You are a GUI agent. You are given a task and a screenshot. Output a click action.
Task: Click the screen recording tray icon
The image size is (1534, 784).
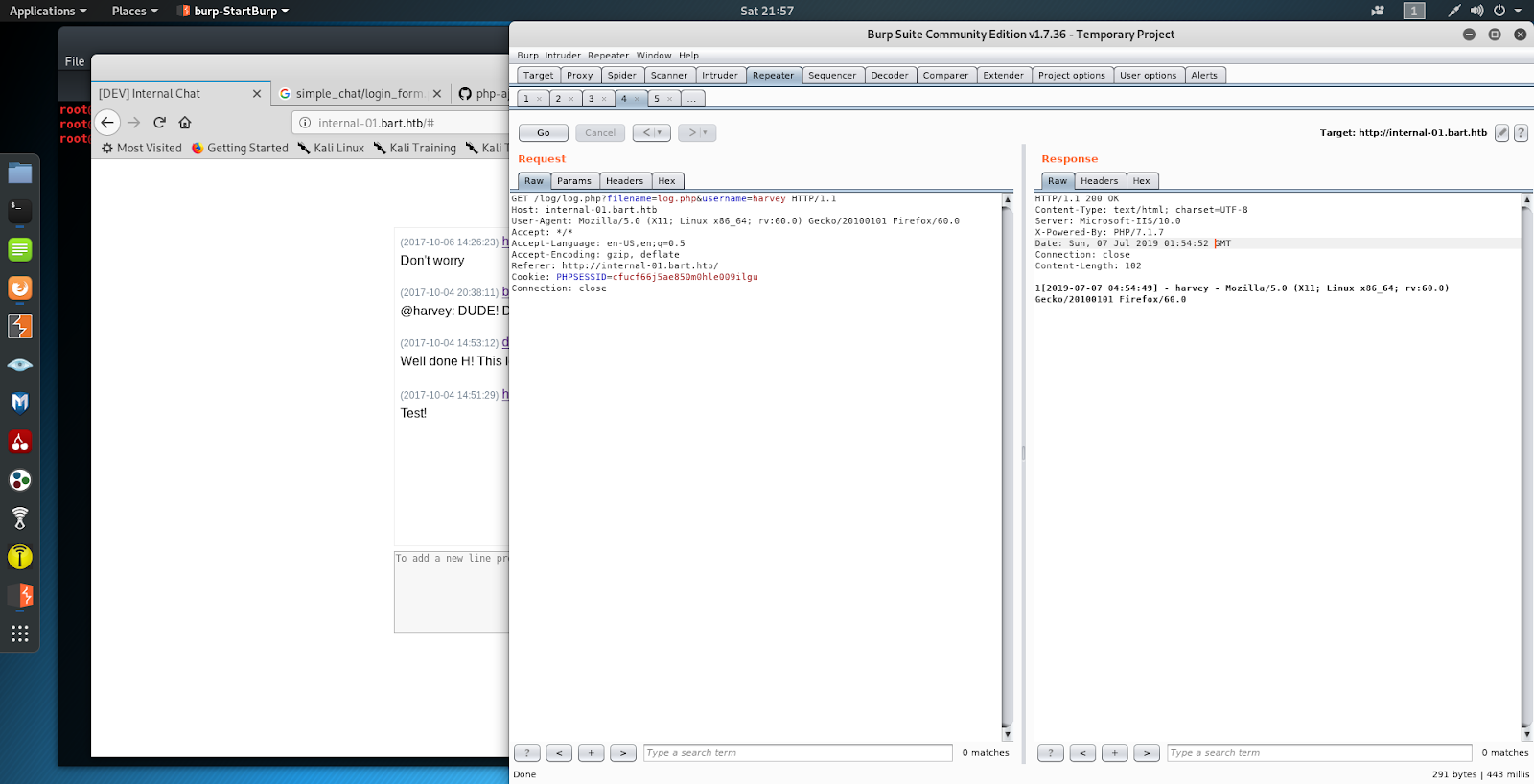click(x=1378, y=11)
